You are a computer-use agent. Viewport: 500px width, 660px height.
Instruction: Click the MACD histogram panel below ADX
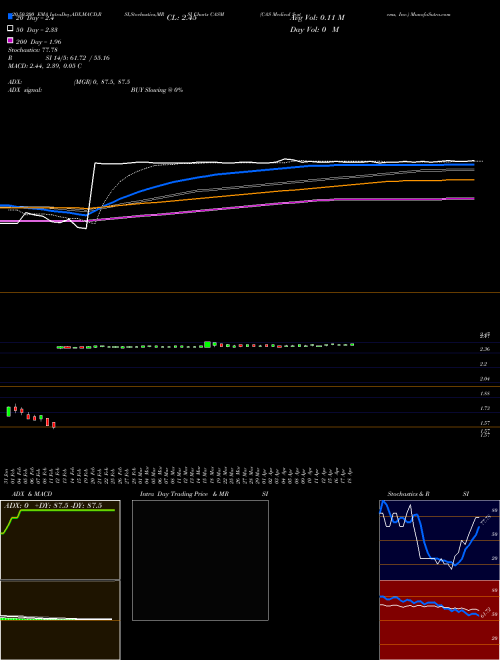pos(60,620)
